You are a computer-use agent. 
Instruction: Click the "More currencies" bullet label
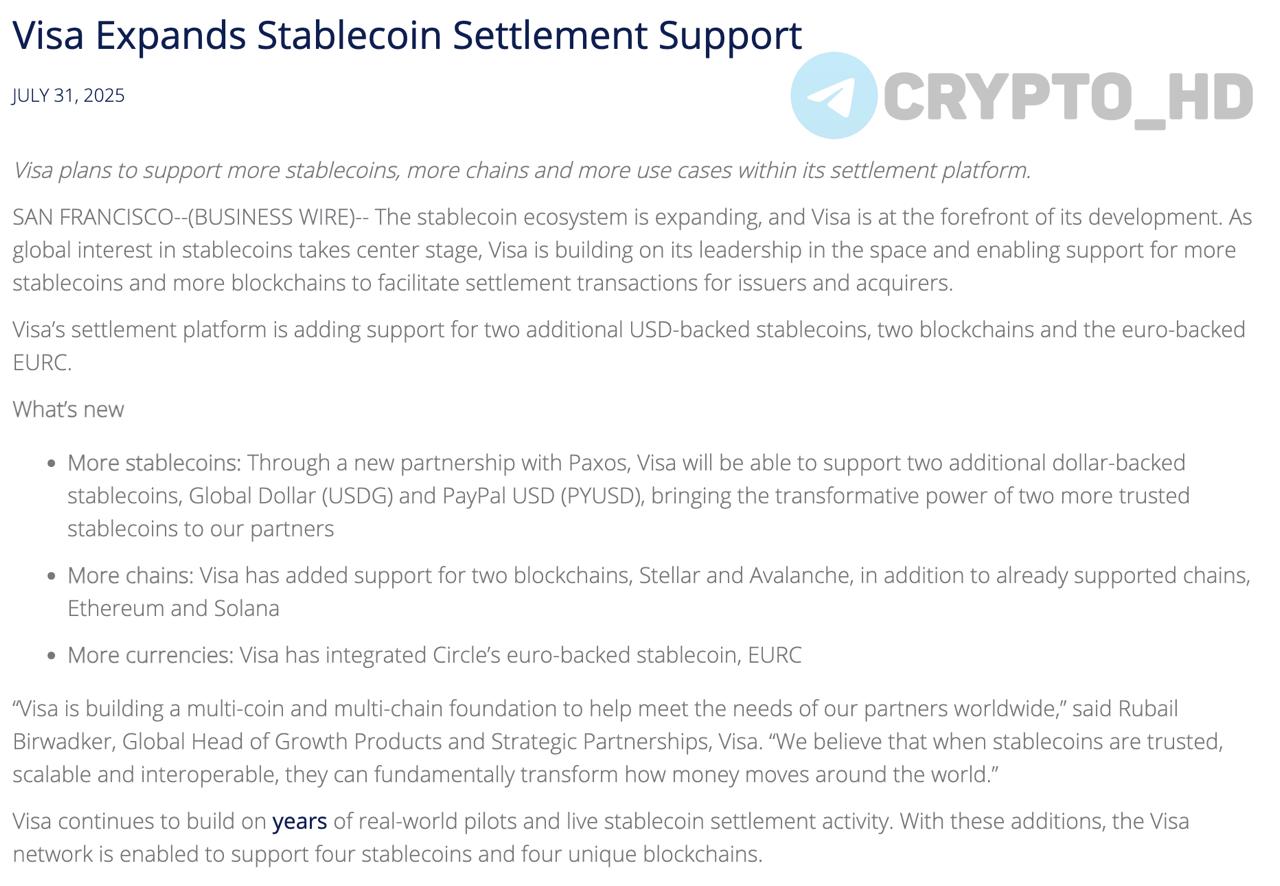pos(150,655)
